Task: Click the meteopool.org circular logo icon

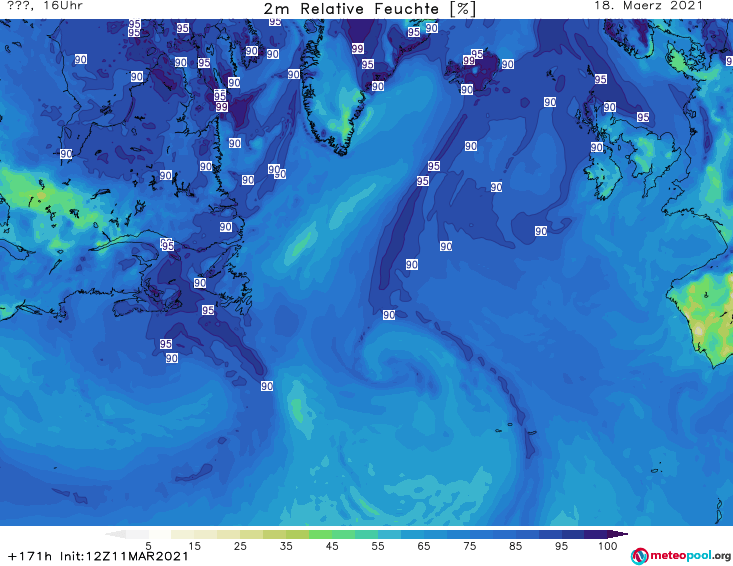Action: coord(639,556)
